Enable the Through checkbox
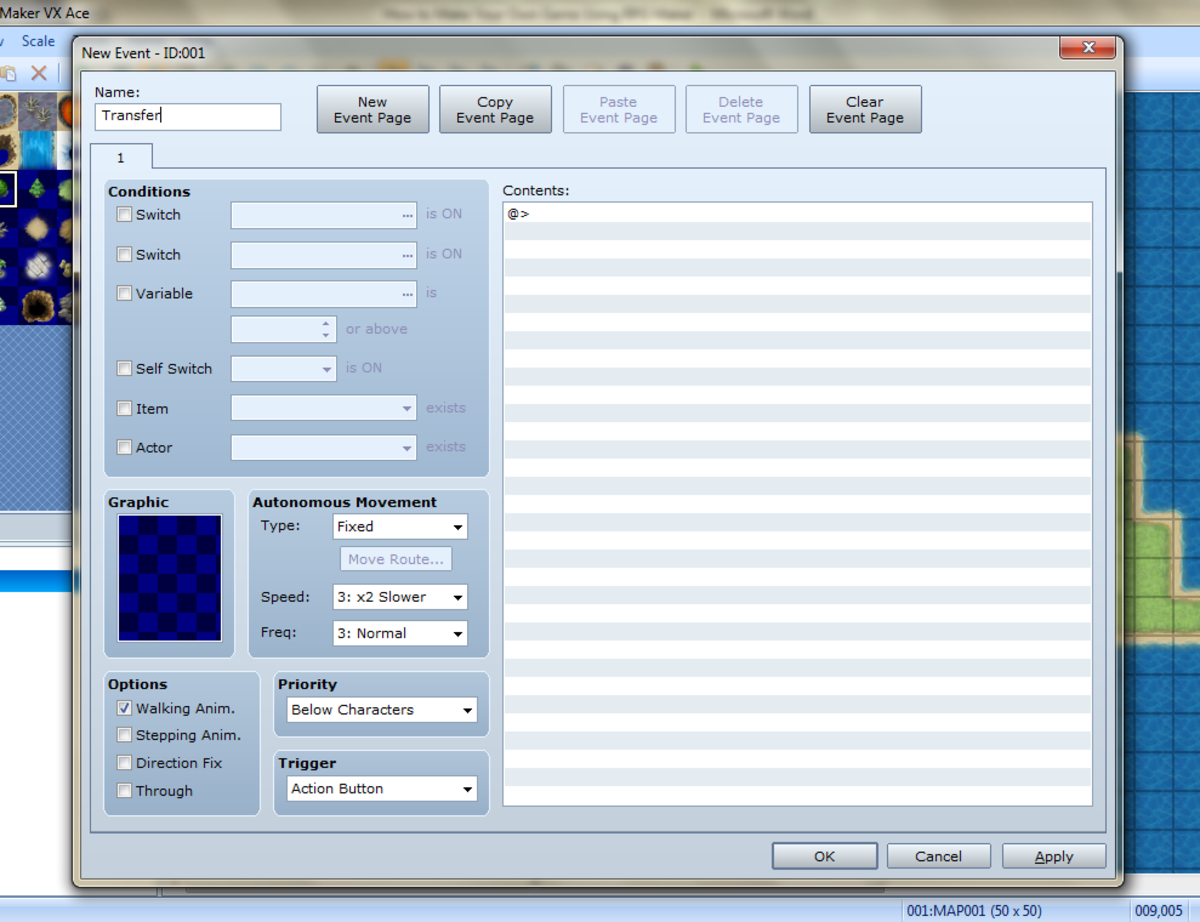Screen dimensions: 1200x922 [124, 791]
